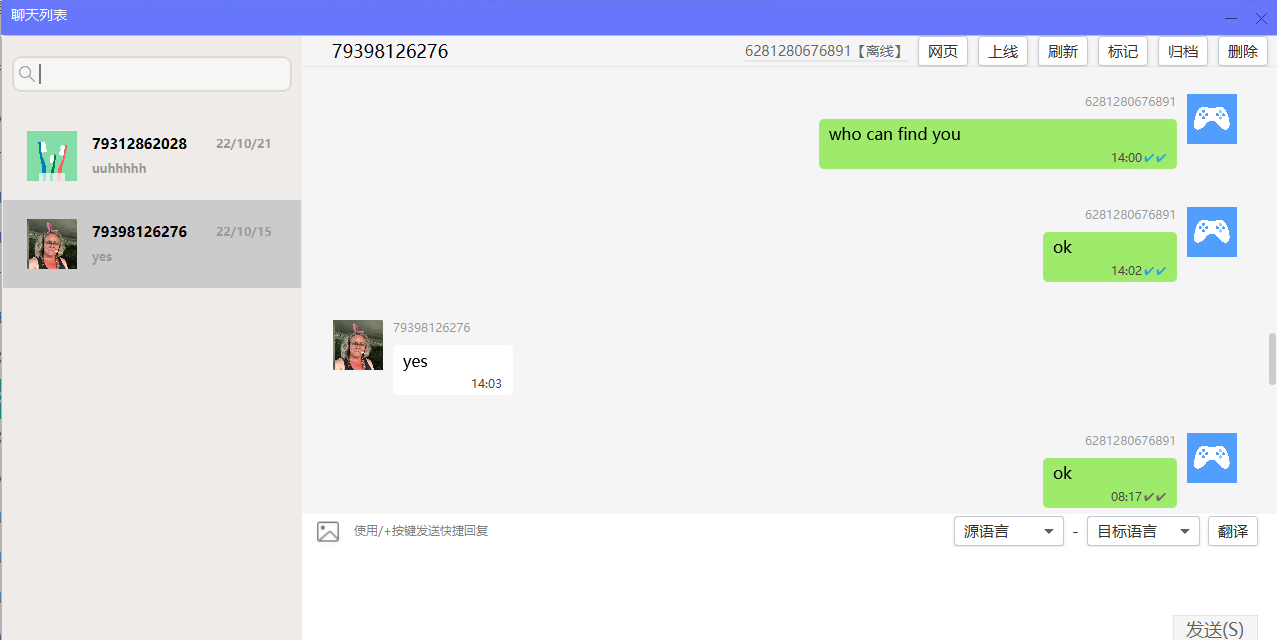Image resolution: width=1277 pixels, height=640 pixels.
Task: Click the 网页 button in the header
Action: pos(943,52)
